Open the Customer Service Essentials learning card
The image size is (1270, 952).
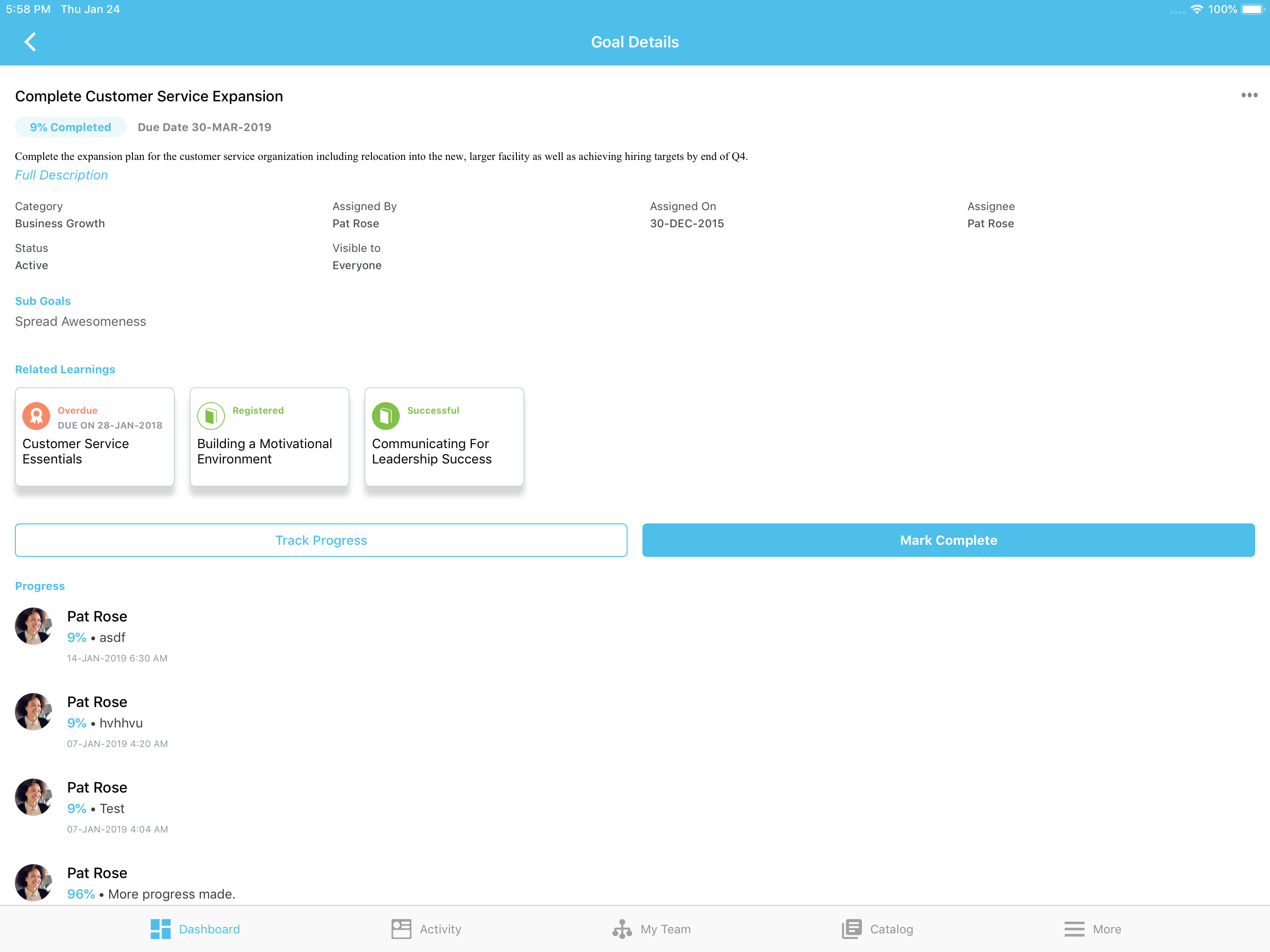pyautogui.click(x=95, y=451)
